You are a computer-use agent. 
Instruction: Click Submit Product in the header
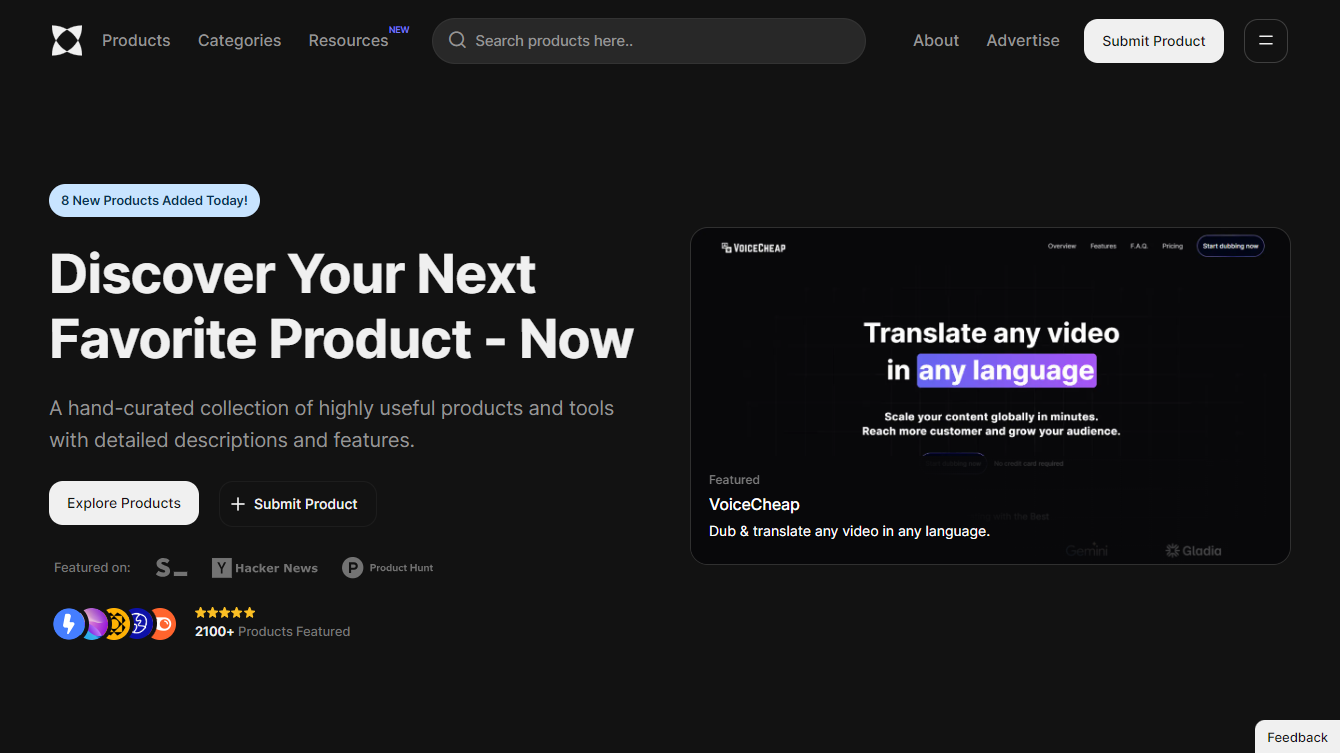1154,41
